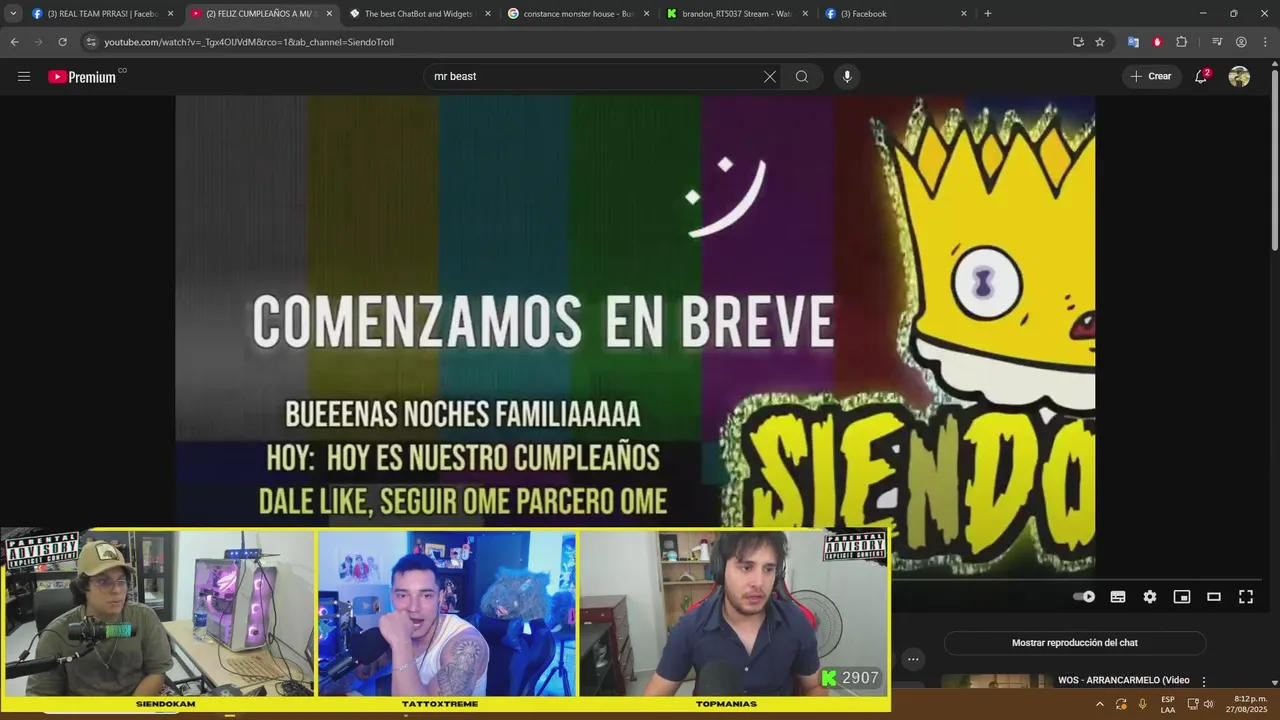1280x720 pixels.
Task: Open the Extensions puzzle menu
Action: pyautogui.click(x=1181, y=42)
